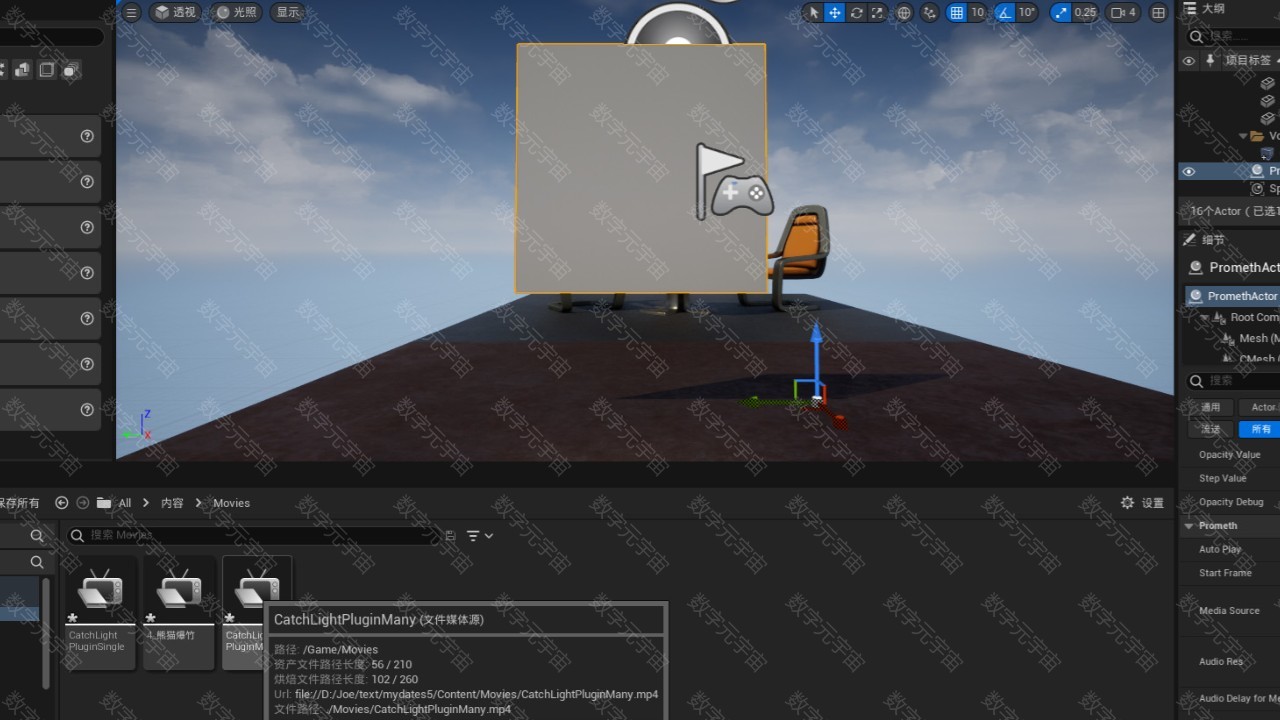Click the Start Frame property label
This screenshot has height=720, width=1280.
point(1225,573)
